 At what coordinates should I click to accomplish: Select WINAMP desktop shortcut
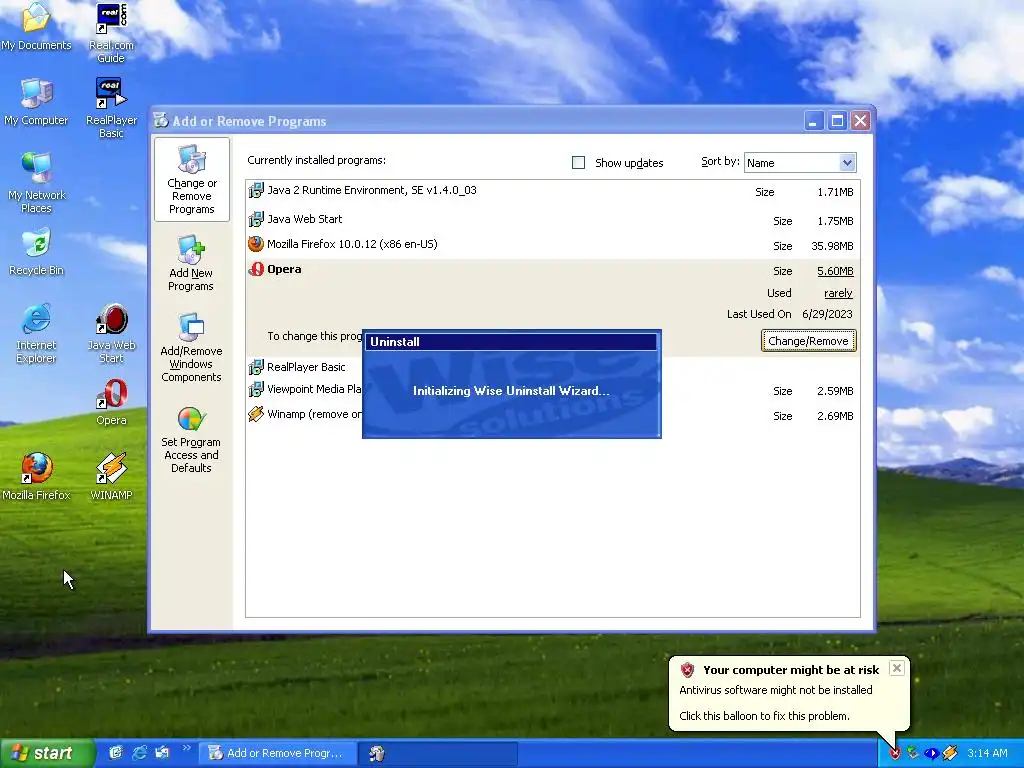[111, 477]
